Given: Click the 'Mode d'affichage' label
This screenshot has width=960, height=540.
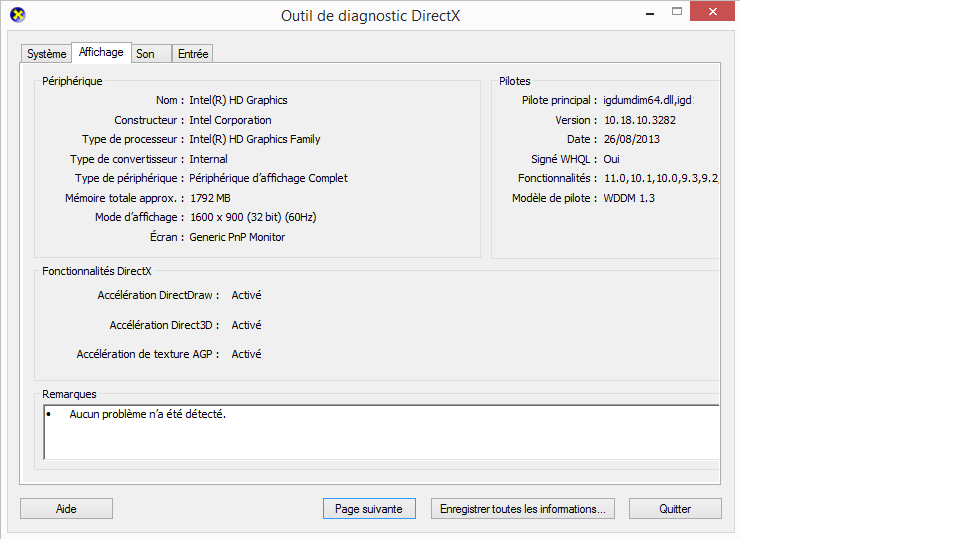Looking at the screenshot, I should pyautogui.click(x=139, y=217).
